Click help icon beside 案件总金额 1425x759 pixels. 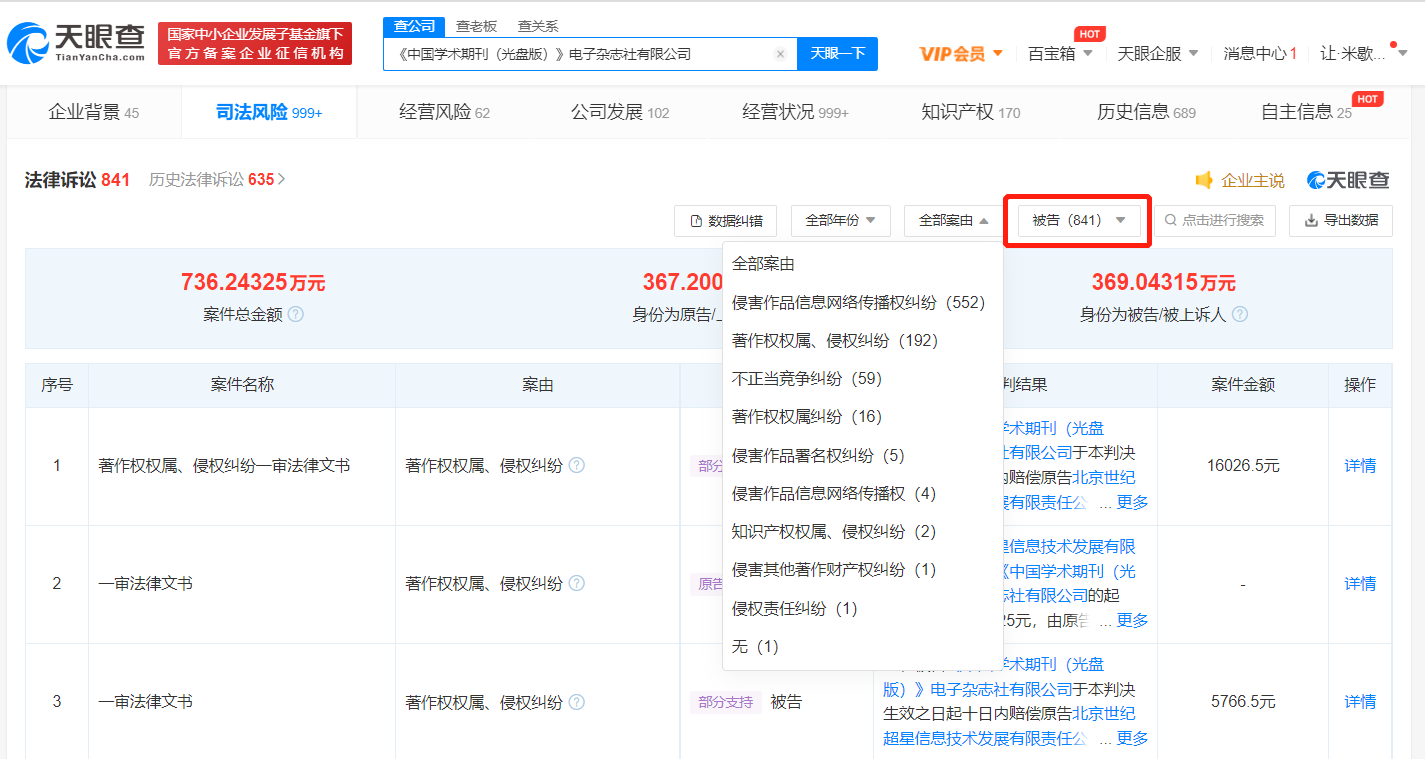(296, 314)
